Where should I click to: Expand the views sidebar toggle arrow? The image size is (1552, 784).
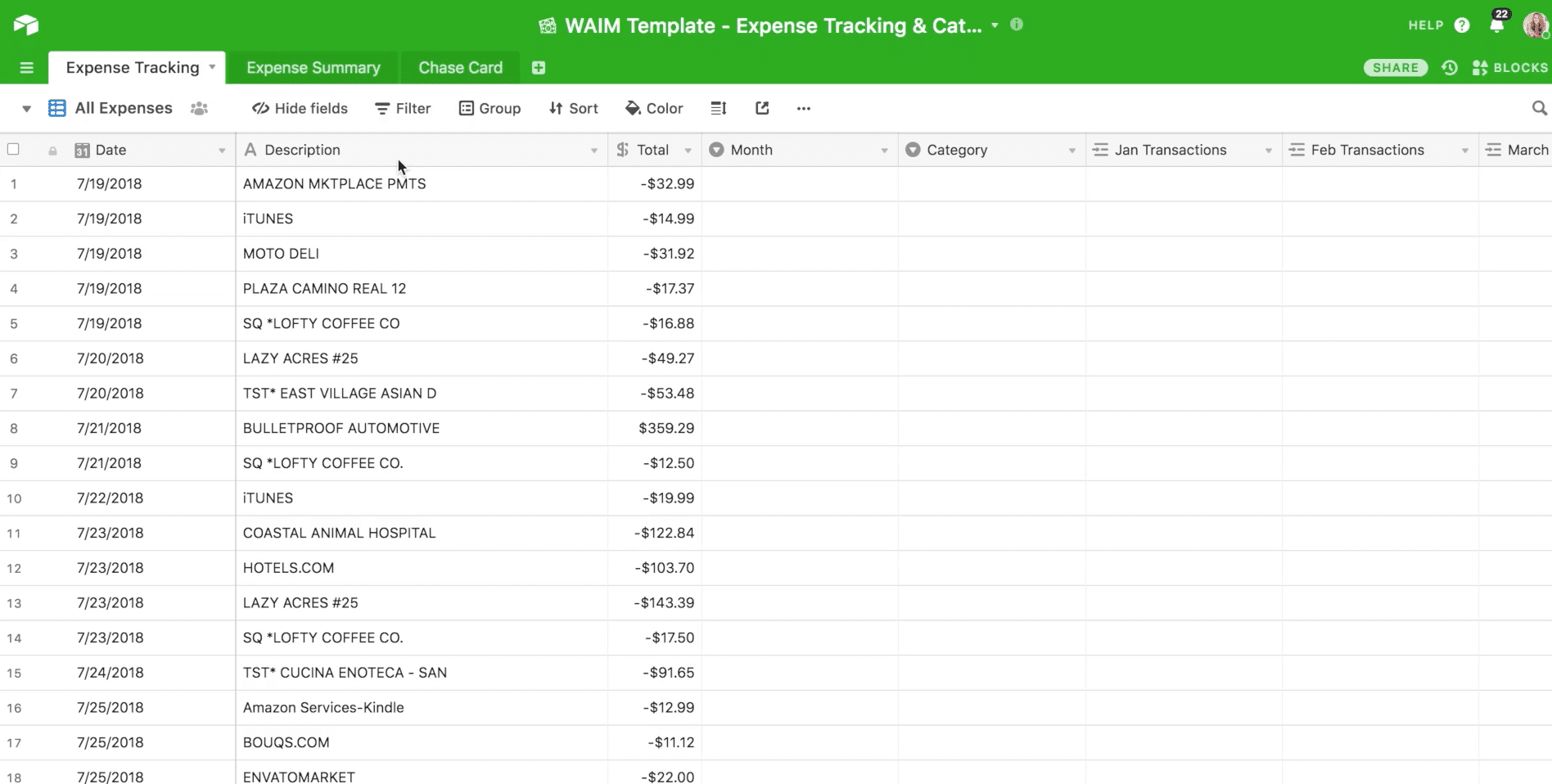point(26,108)
